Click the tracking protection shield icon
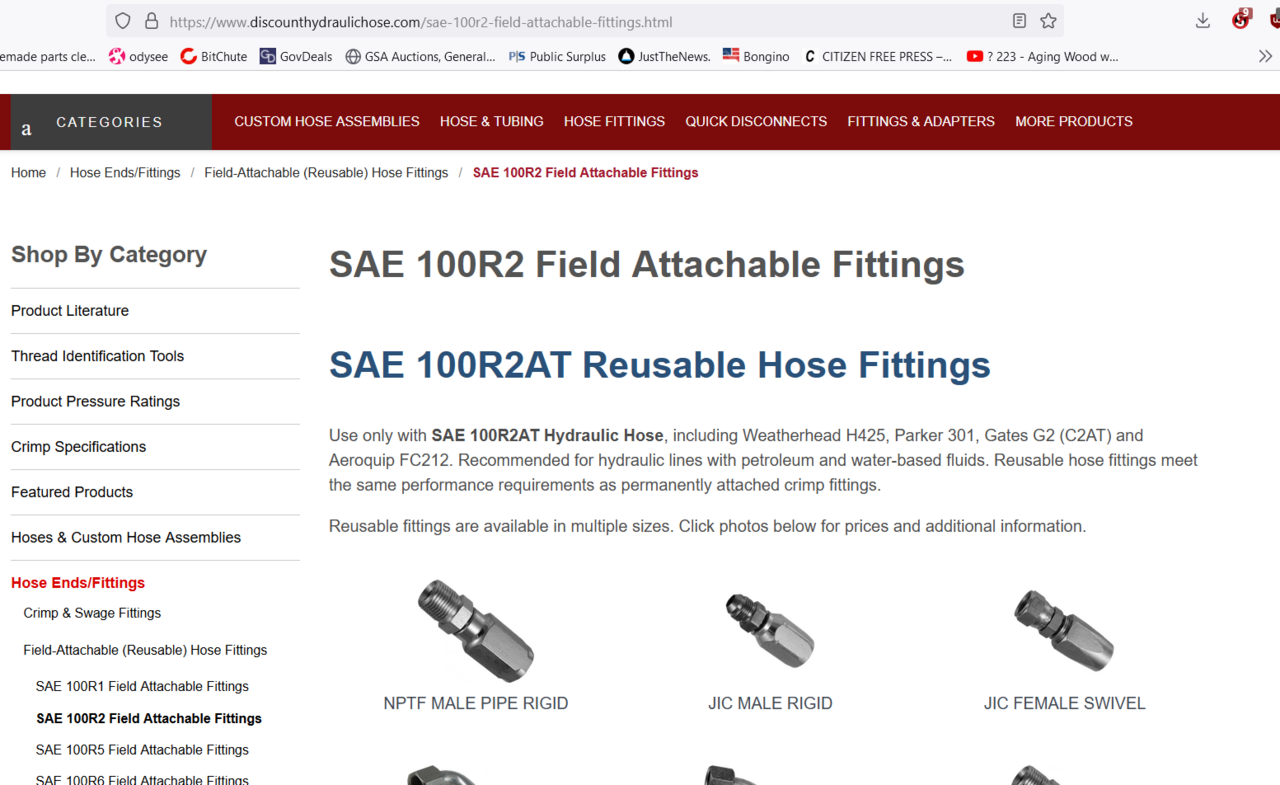This screenshot has height=785, width=1280. (x=123, y=21)
